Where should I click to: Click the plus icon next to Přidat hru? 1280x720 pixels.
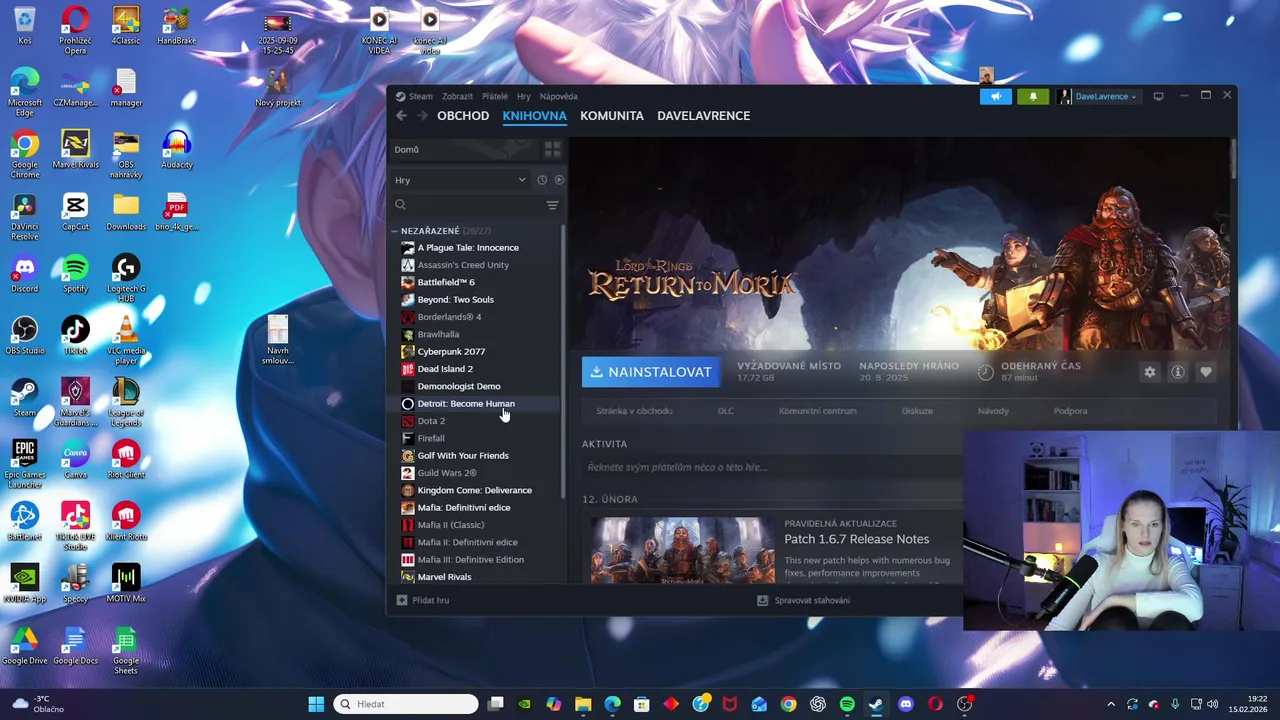coord(402,600)
